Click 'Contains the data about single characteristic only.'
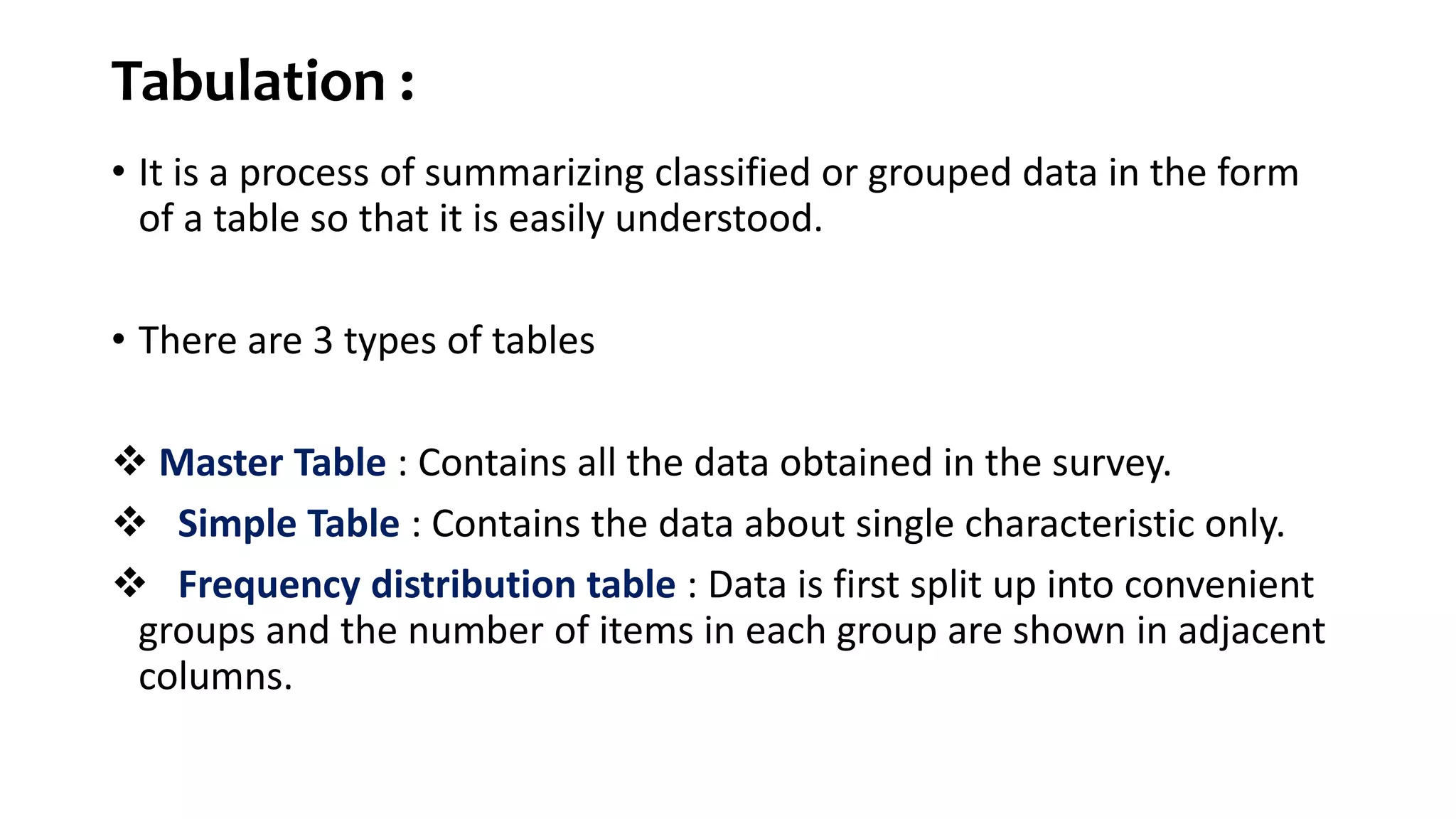The width and height of the screenshot is (1456, 819). (858, 523)
